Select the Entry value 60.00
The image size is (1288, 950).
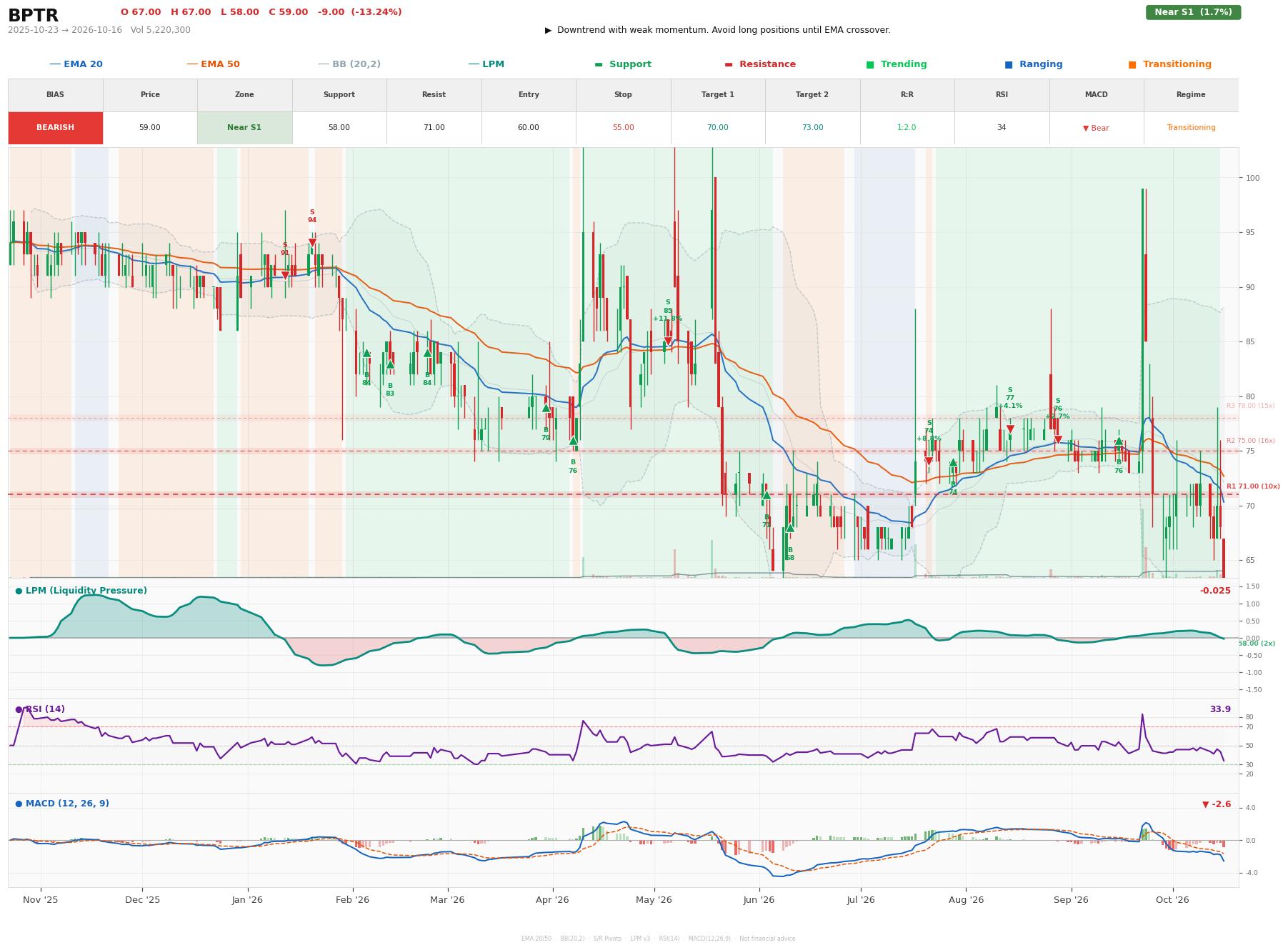coord(528,128)
